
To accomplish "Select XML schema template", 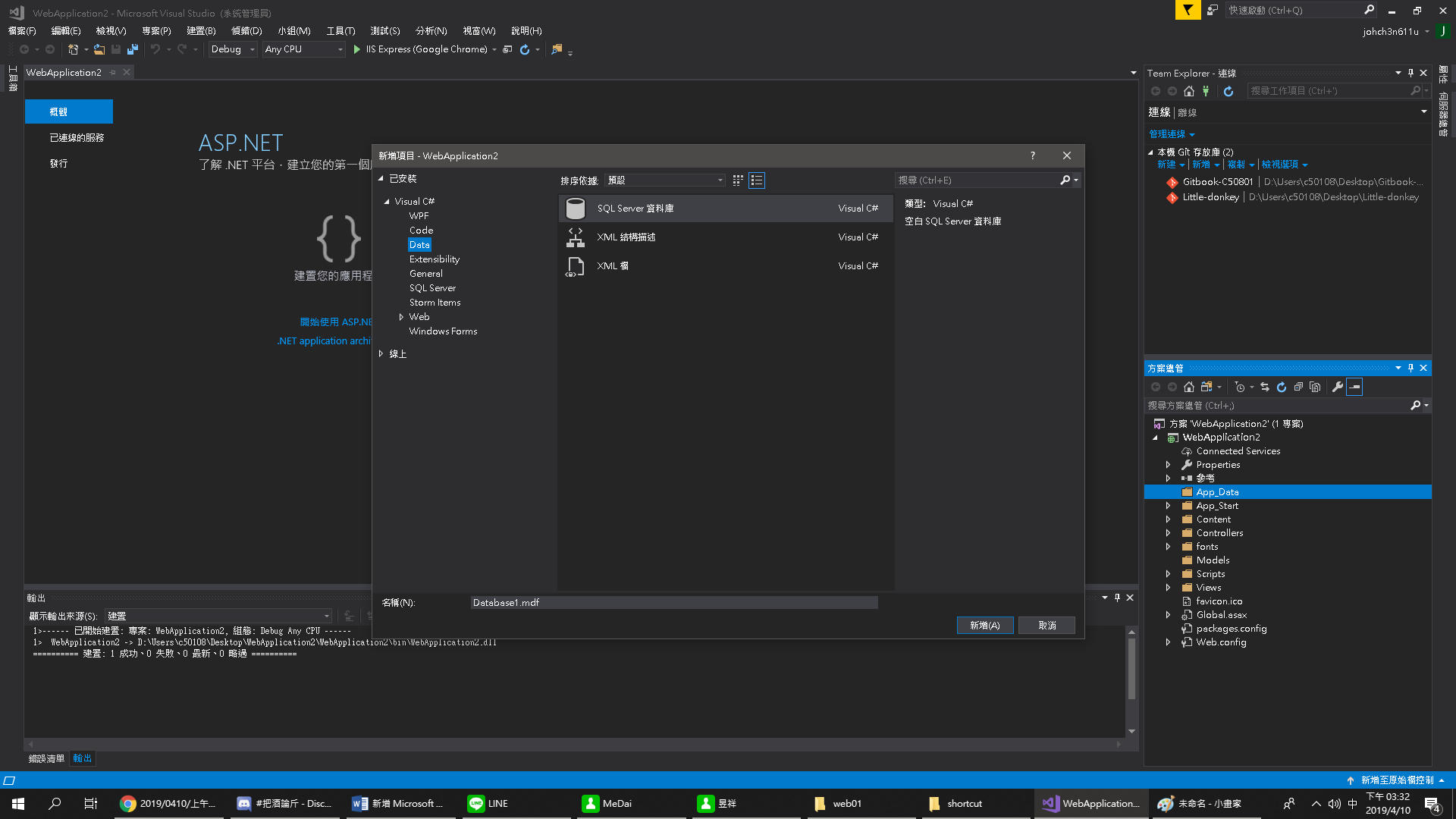I will coord(726,237).
